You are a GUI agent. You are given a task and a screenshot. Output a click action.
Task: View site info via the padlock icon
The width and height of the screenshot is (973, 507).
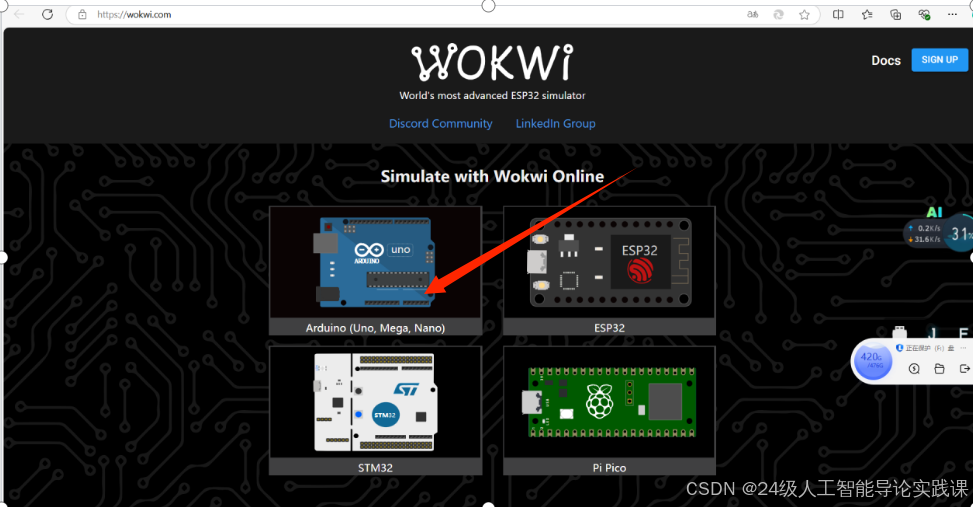82,14
